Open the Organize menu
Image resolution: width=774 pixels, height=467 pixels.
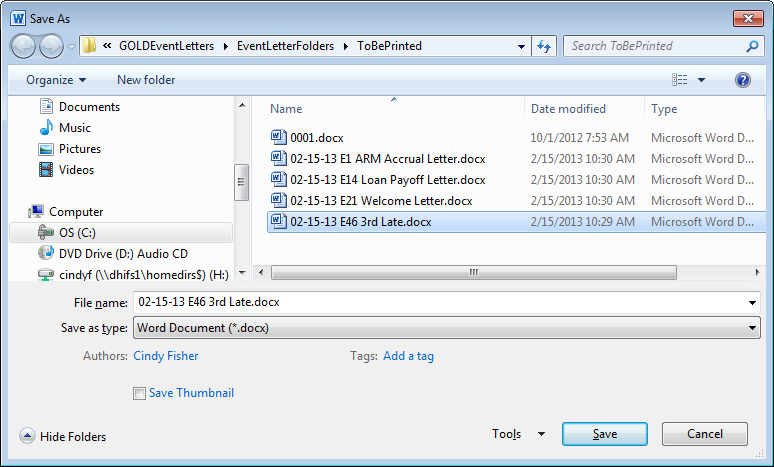pyautogui.click(x=56, y=80)
